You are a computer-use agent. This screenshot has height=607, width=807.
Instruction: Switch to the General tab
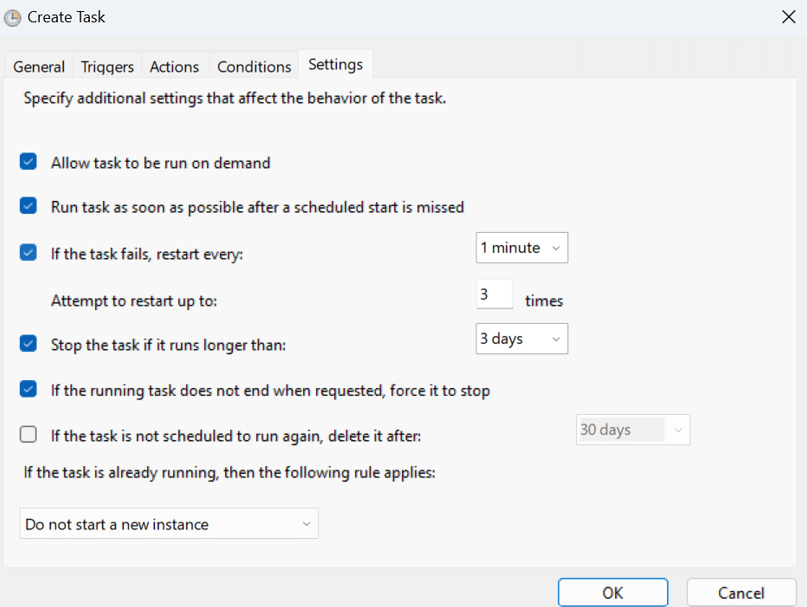point(39,67)
